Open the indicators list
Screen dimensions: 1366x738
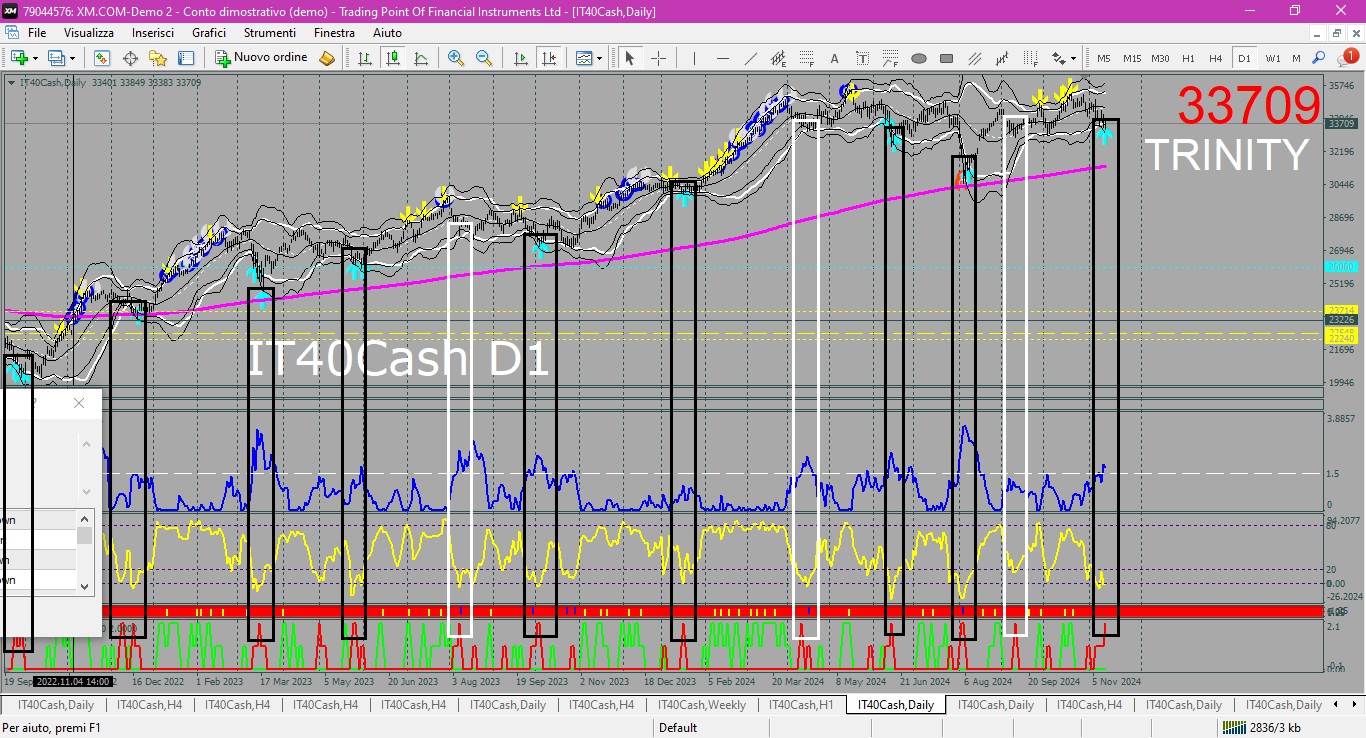click(x=584, y=58)
